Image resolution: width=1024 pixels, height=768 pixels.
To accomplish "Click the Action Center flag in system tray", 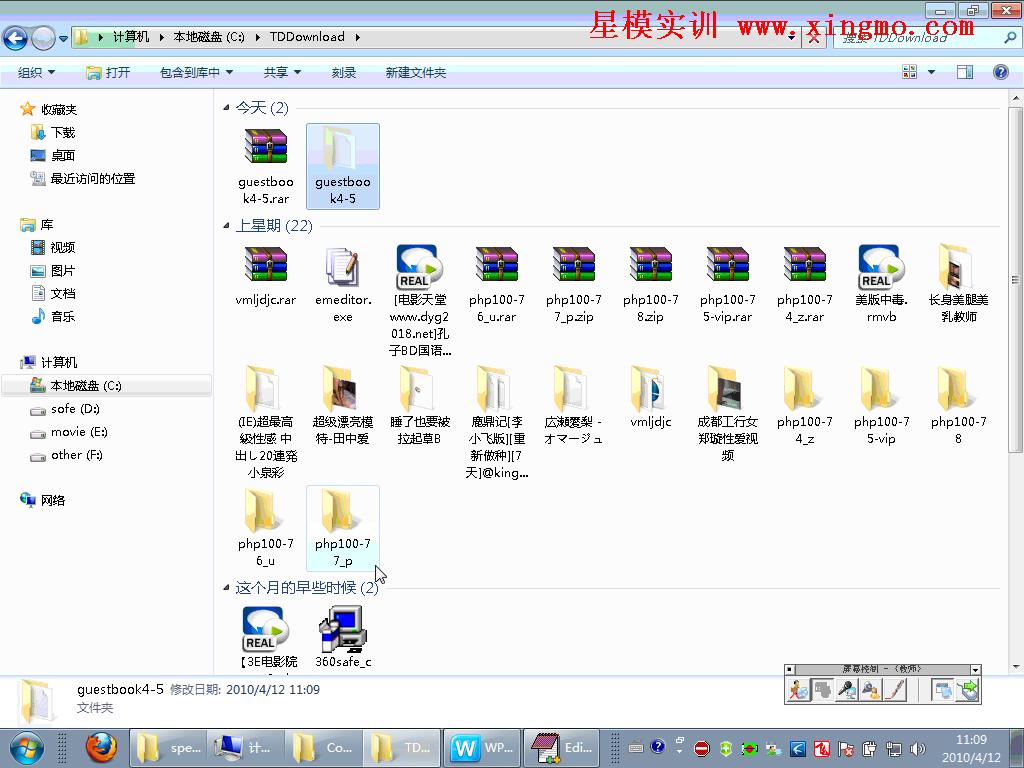I will [847, 747].
